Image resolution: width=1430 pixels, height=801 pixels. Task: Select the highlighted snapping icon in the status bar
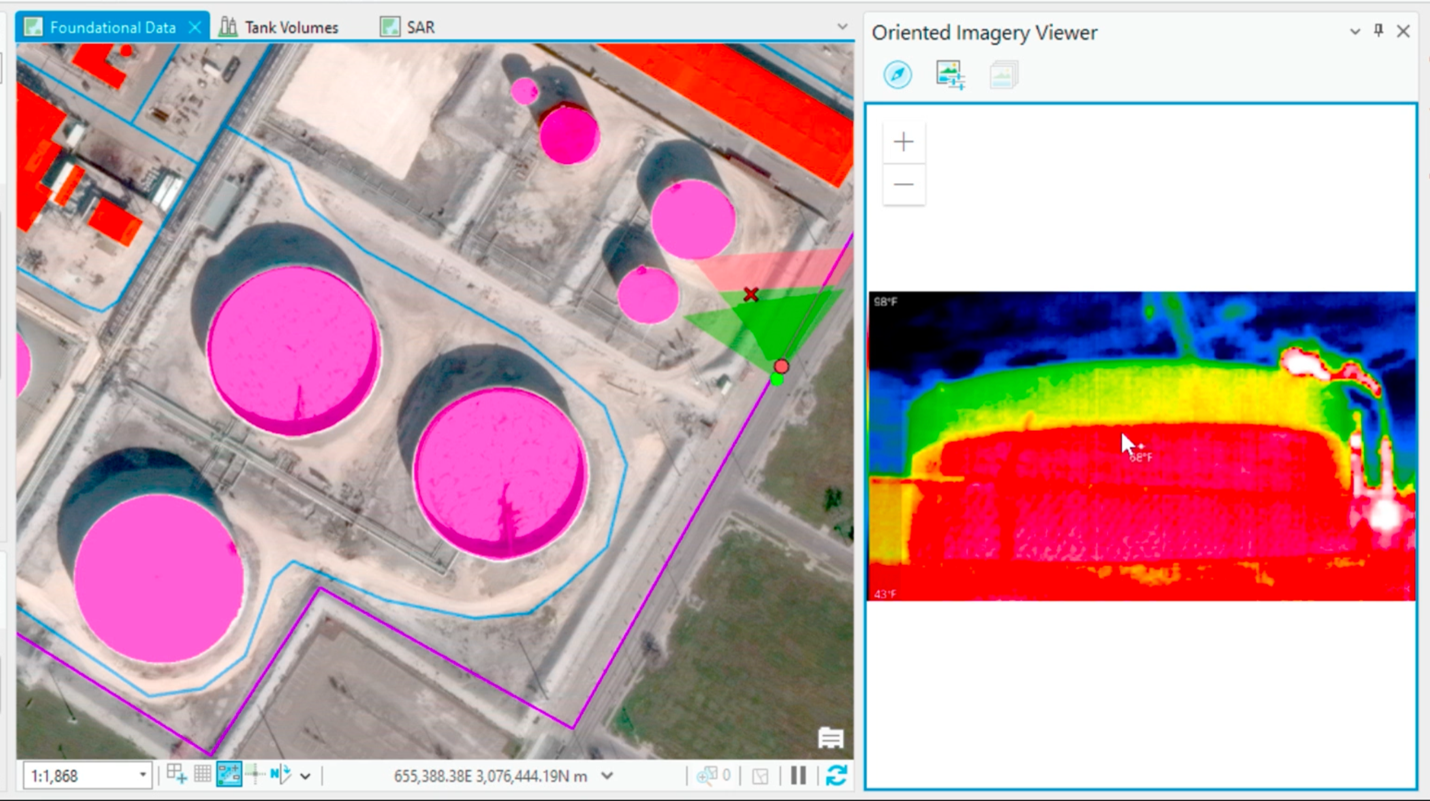[x=228, y=775]
